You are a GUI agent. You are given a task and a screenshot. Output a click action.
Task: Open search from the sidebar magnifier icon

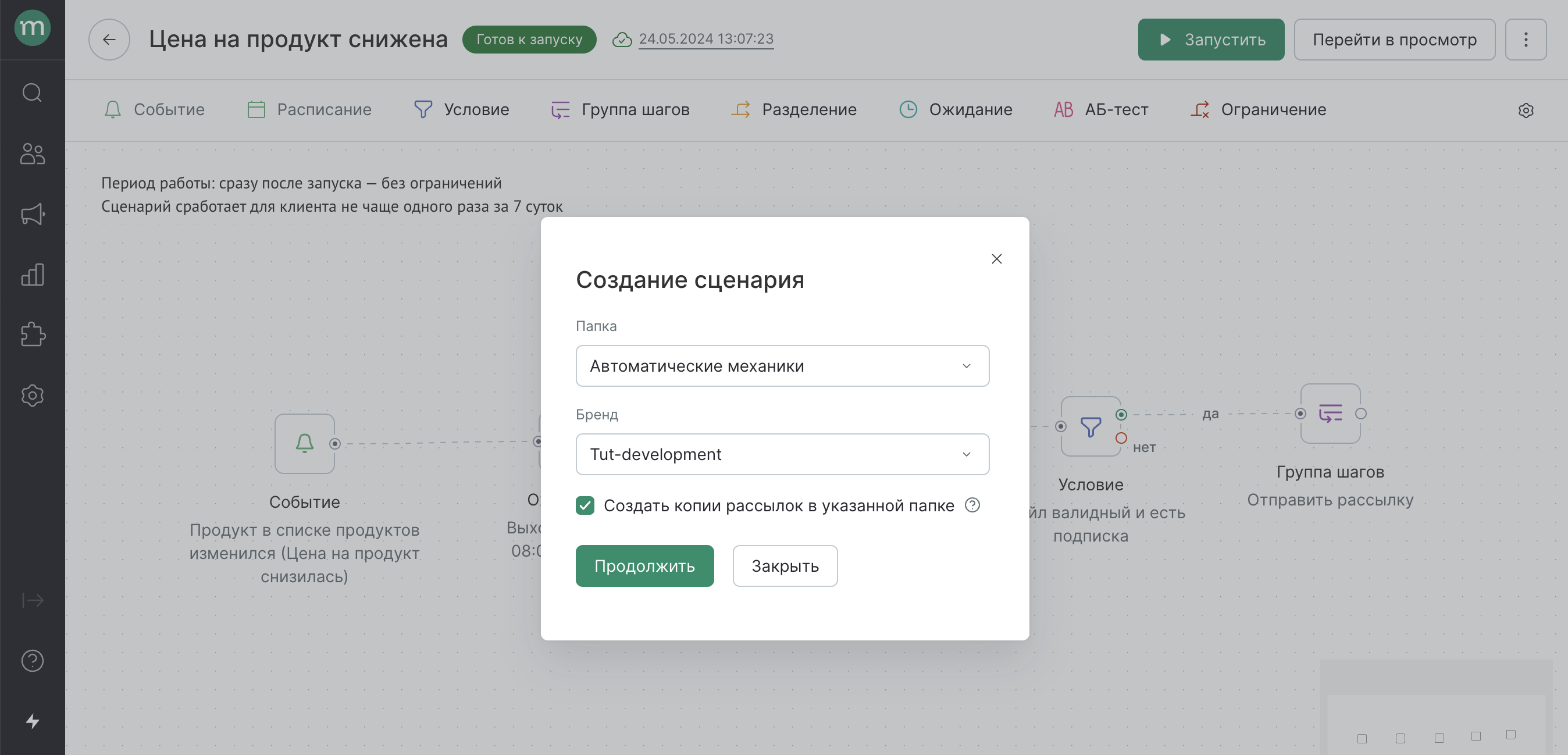click(32, 92)
